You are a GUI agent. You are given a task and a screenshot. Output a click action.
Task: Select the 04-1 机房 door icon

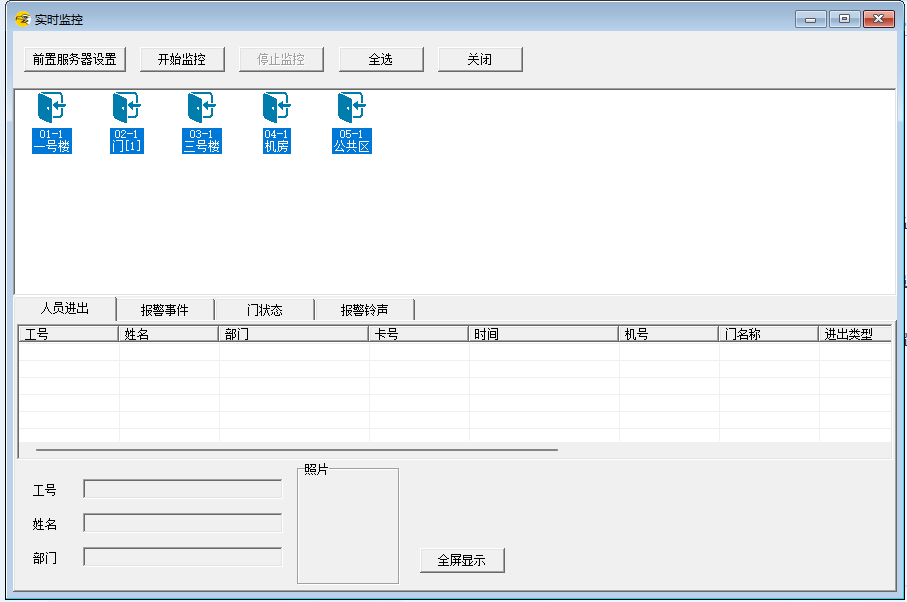(276, 123)
